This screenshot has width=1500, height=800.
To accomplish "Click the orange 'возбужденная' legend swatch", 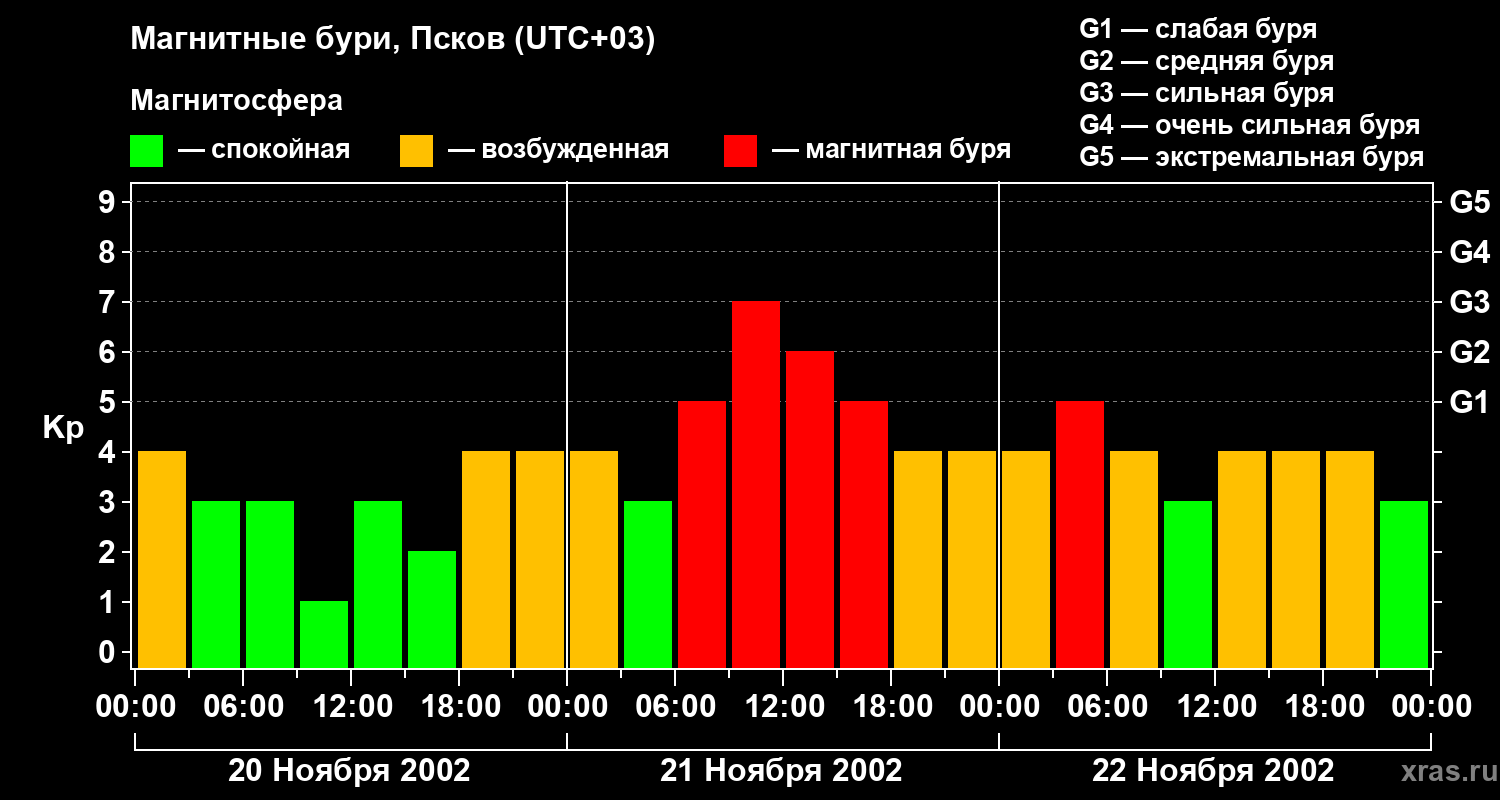I will (x=416, y=151).
